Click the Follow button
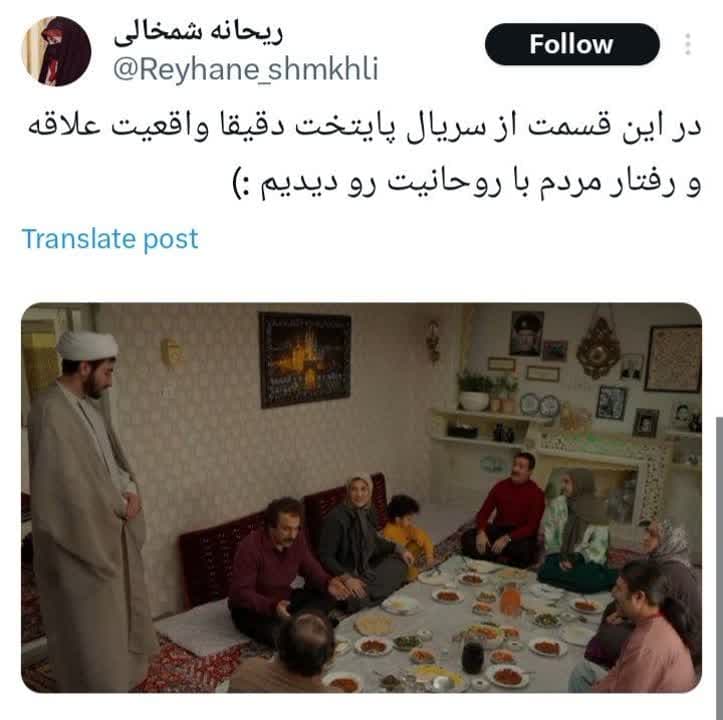The image size is (723, 720). [x=572, y=44]
